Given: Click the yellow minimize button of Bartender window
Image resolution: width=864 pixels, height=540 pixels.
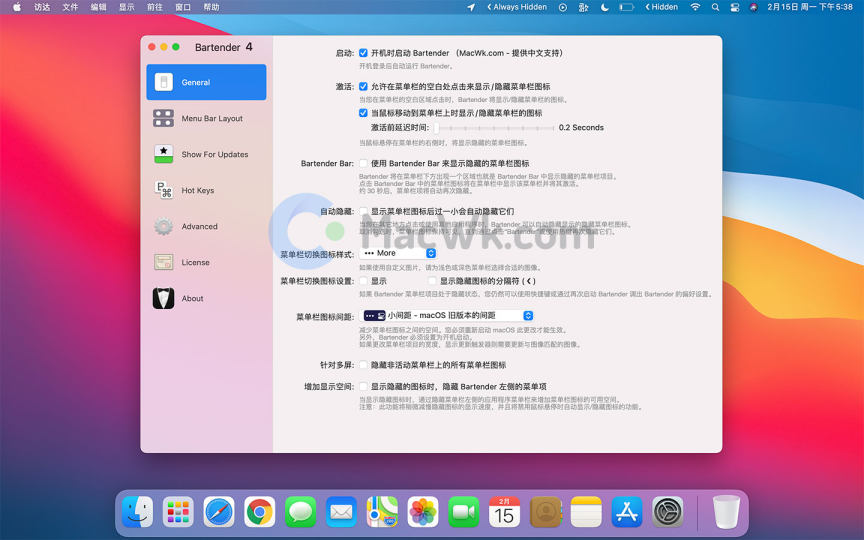Looking at the screenshot, I should click(x=164, y=47).
